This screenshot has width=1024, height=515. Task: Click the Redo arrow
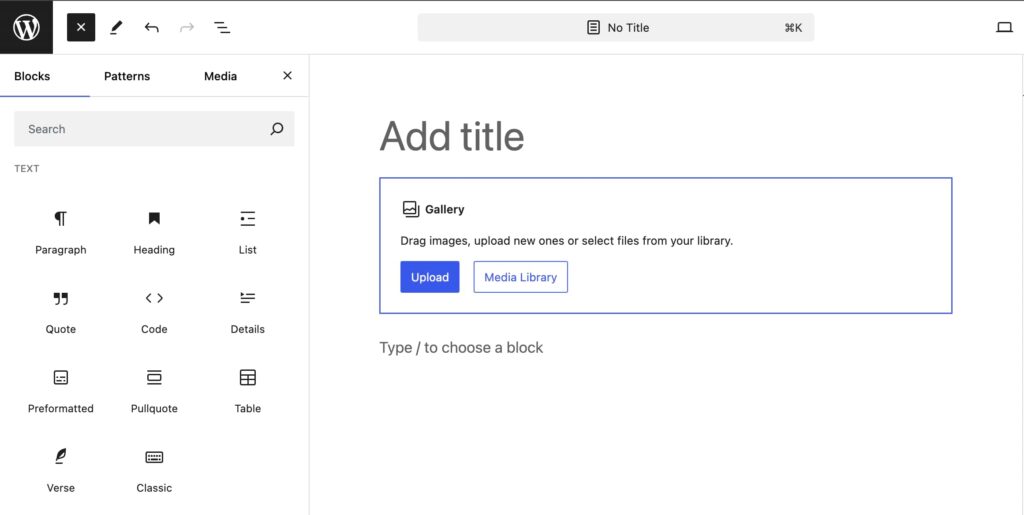coord(187,27)
